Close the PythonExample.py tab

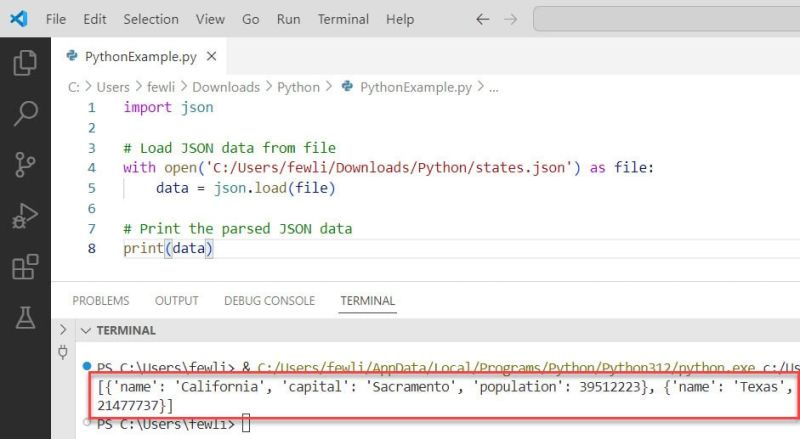(211, 56)
